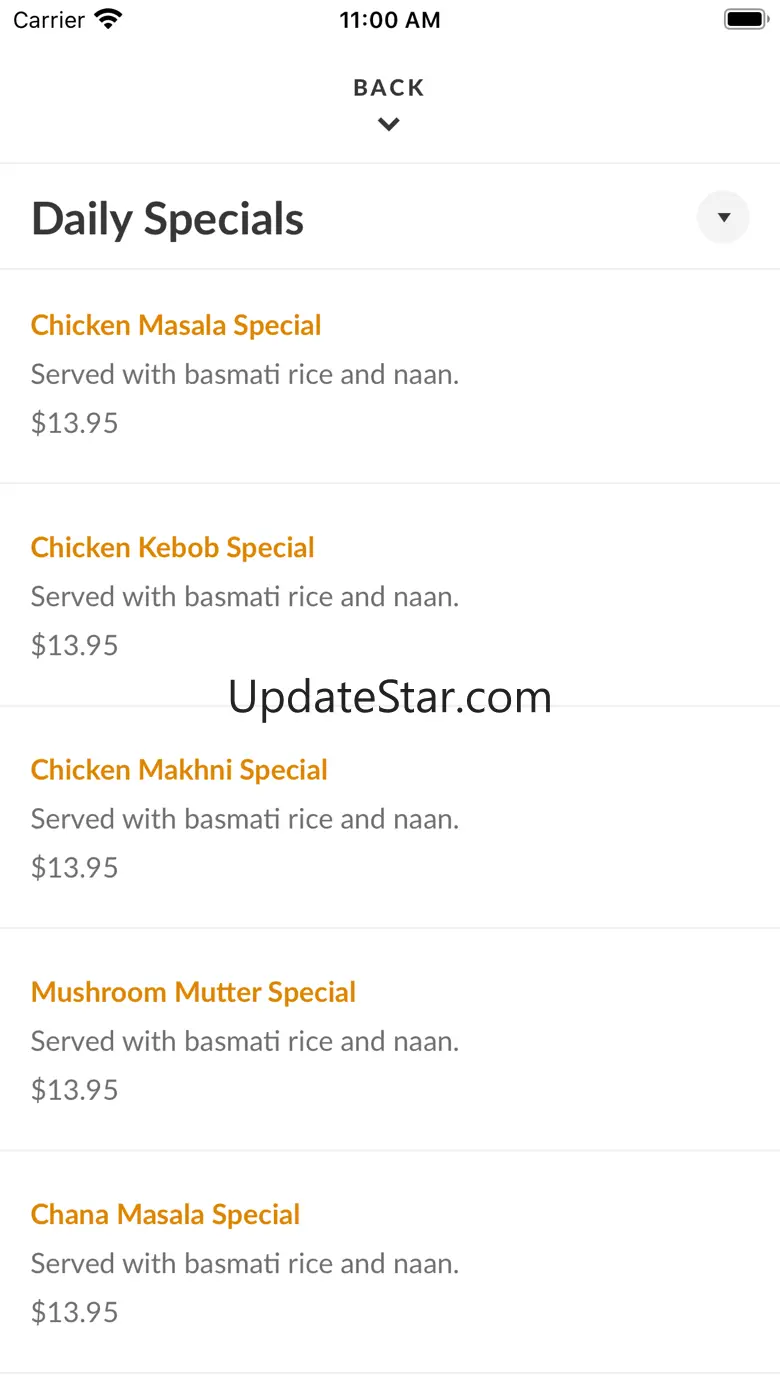Choose the Chicken Makhni Special title
Screen dimensions: 780x1387
[179, 769]
